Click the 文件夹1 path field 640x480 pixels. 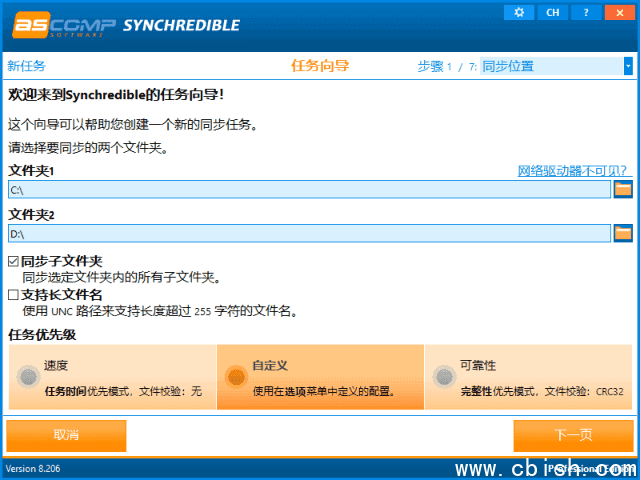point(308,189)
